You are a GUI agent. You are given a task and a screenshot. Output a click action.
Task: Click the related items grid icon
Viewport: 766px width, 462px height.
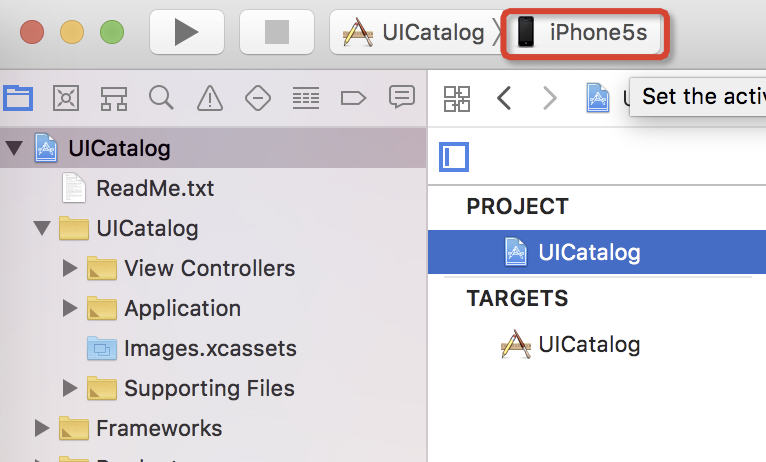click(x=457, y=99)
